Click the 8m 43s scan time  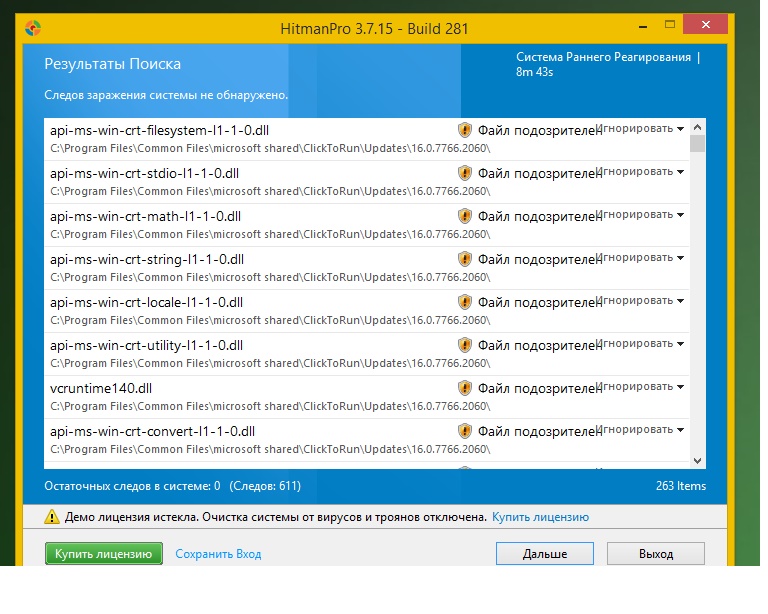pyautogui.click(x=534, y=72)
